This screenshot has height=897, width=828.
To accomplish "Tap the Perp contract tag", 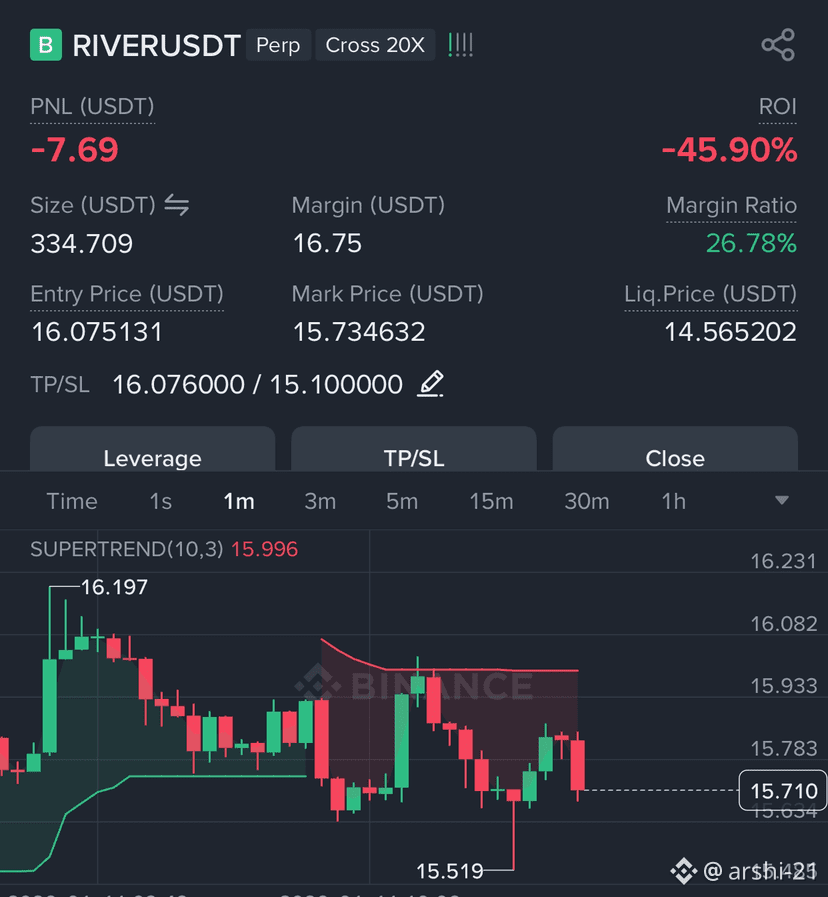I will click(x=278, y=45).
